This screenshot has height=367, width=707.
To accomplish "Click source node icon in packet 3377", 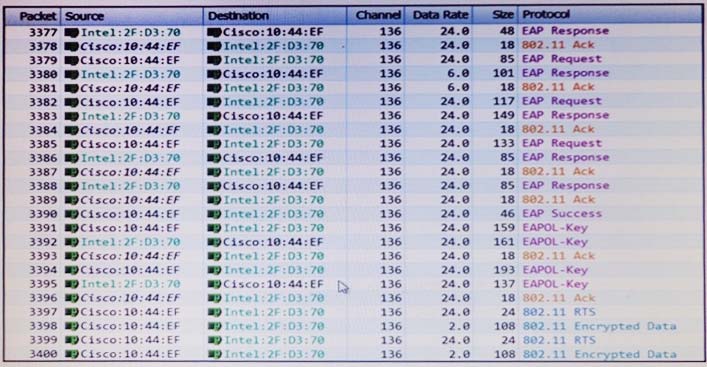I will 71,32.
